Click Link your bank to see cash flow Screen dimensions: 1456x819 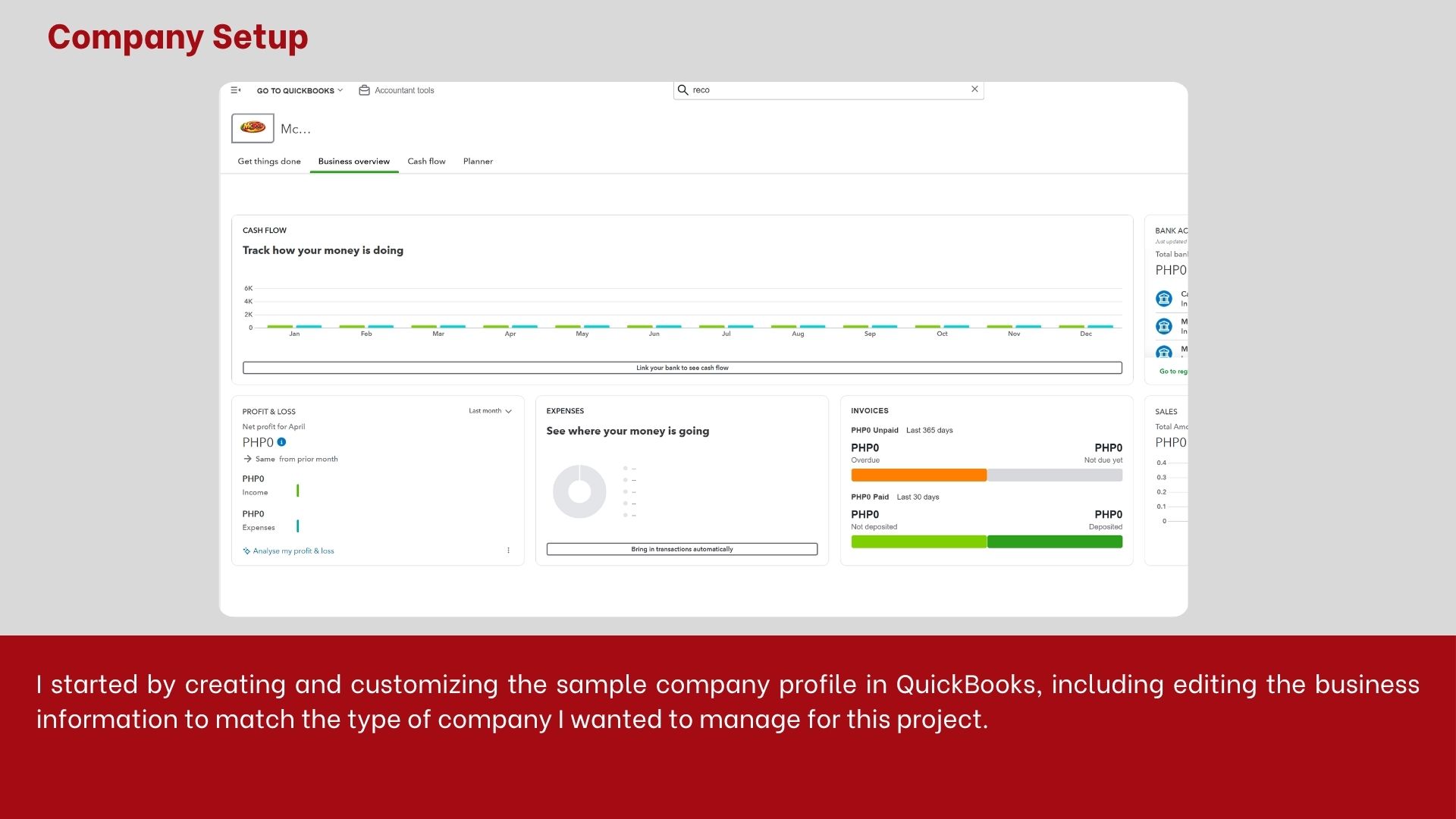(682, 368)
